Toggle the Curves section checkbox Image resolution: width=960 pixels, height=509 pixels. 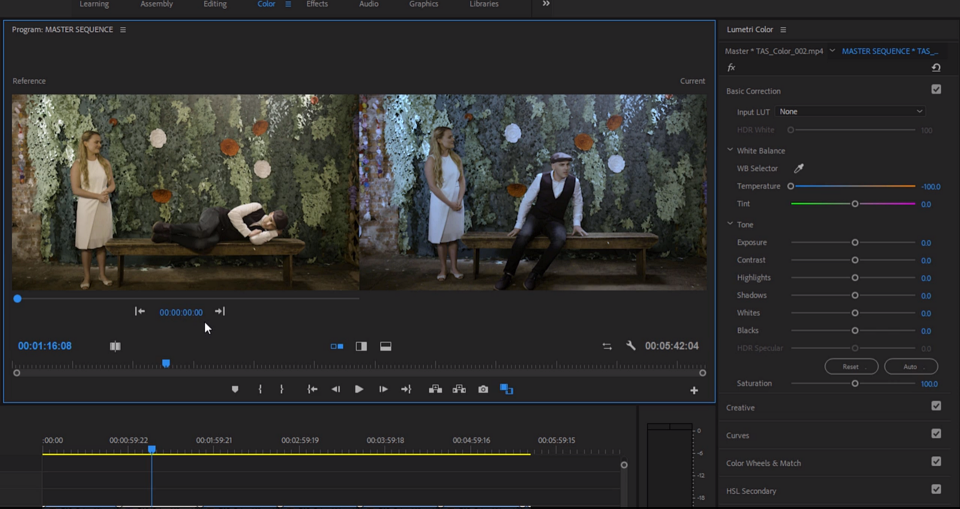coord(936,434)
